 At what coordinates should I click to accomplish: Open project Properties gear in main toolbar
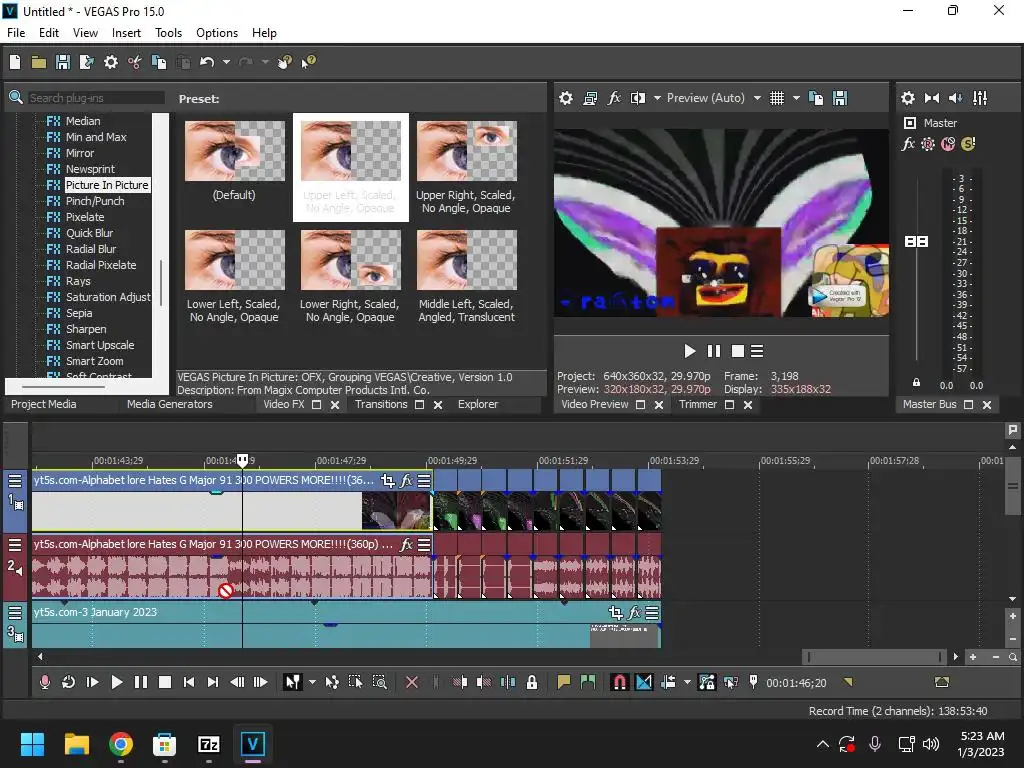coord(111,62)
